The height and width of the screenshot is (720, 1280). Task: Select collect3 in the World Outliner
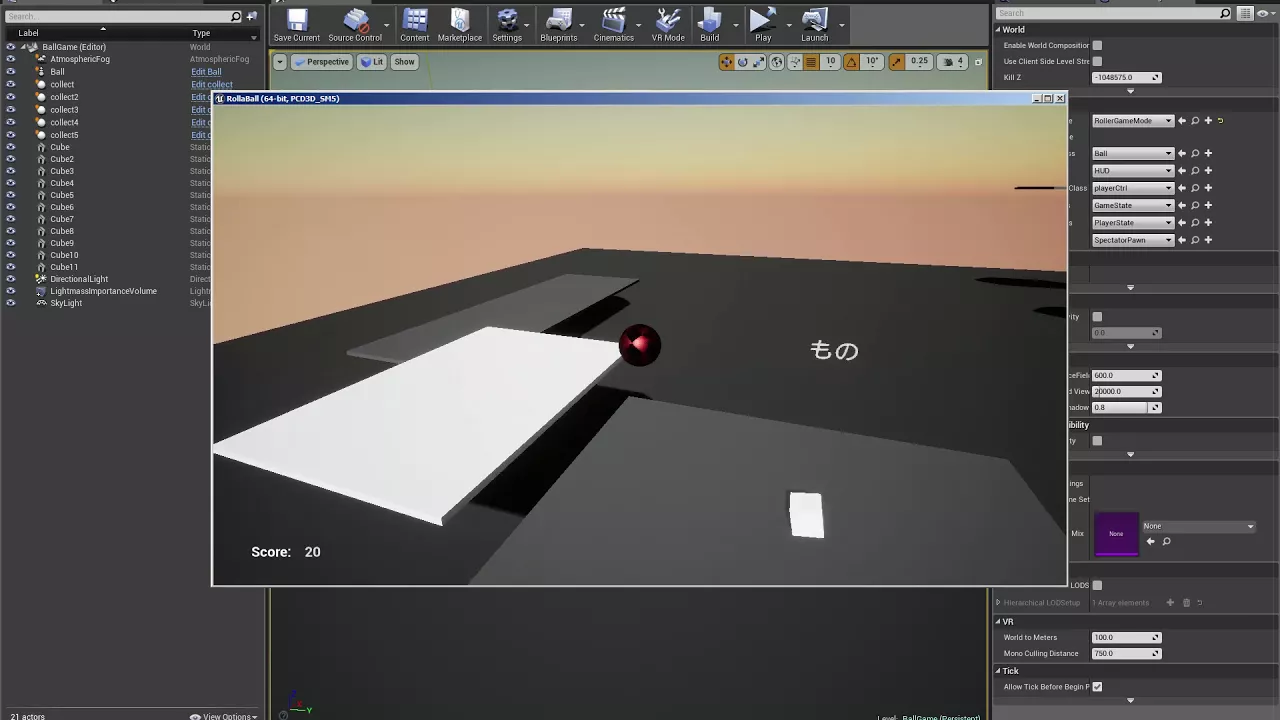point(64,110)
